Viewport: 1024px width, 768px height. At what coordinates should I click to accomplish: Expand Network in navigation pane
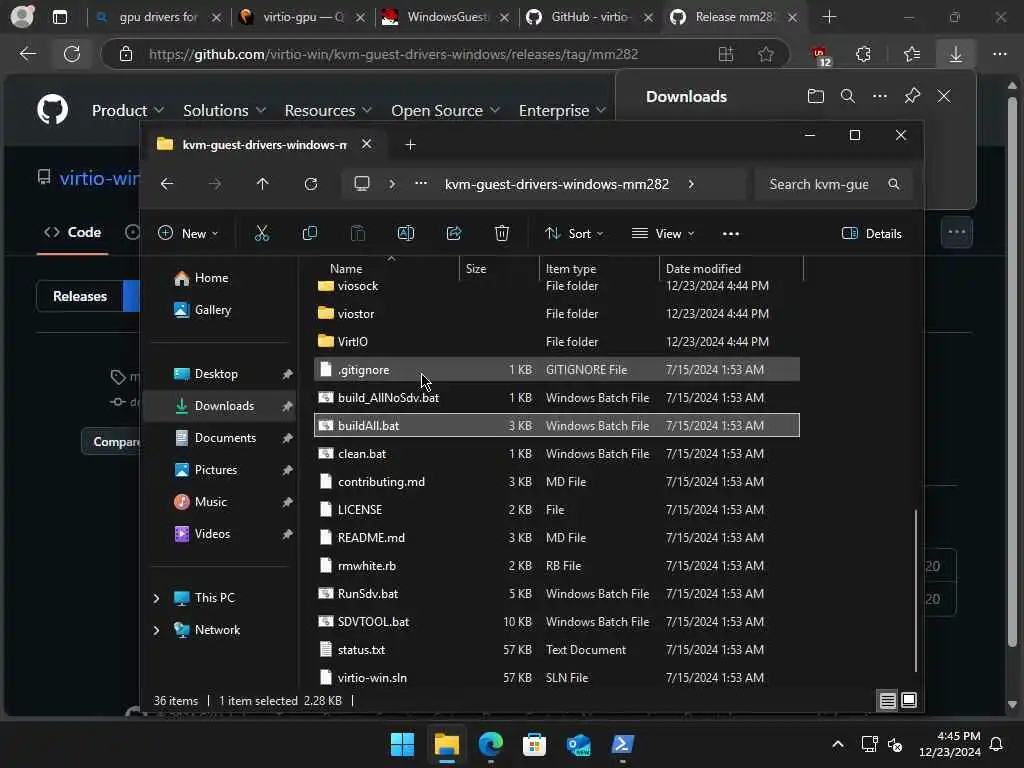(x=157, y=630)
